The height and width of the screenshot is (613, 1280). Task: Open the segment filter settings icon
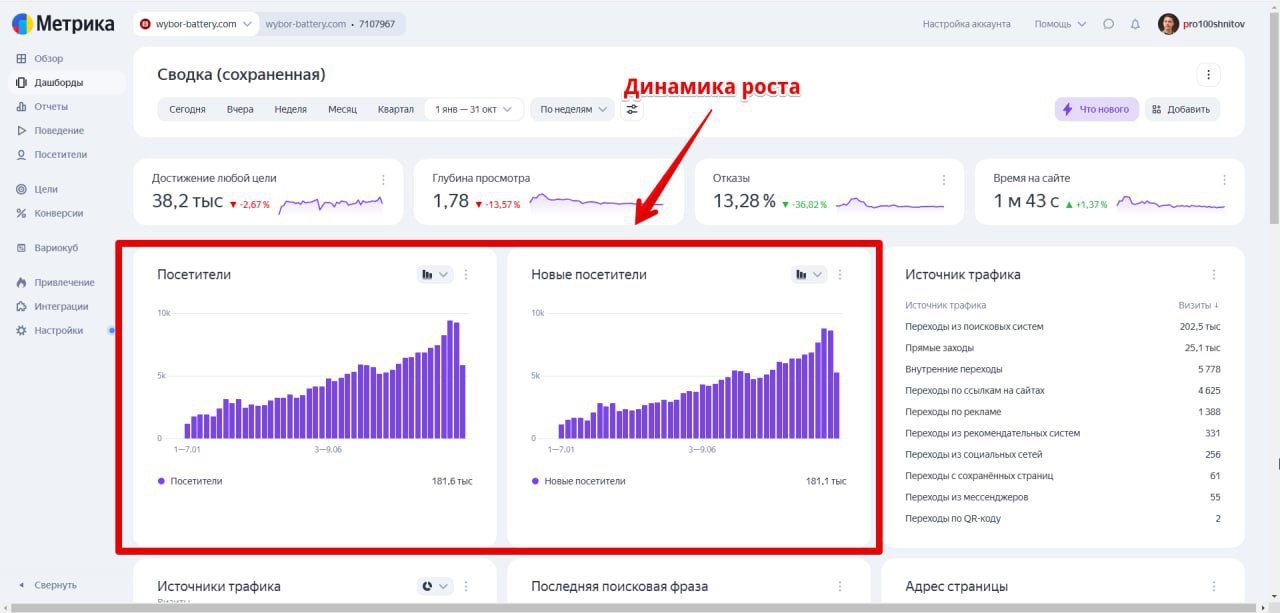632,109
